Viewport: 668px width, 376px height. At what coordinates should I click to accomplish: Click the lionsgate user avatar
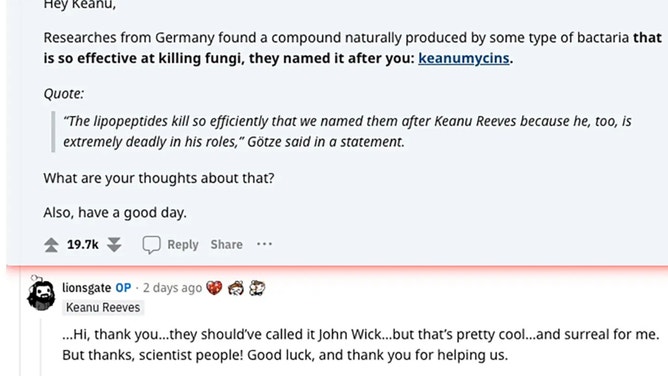[x=41, y=294]
